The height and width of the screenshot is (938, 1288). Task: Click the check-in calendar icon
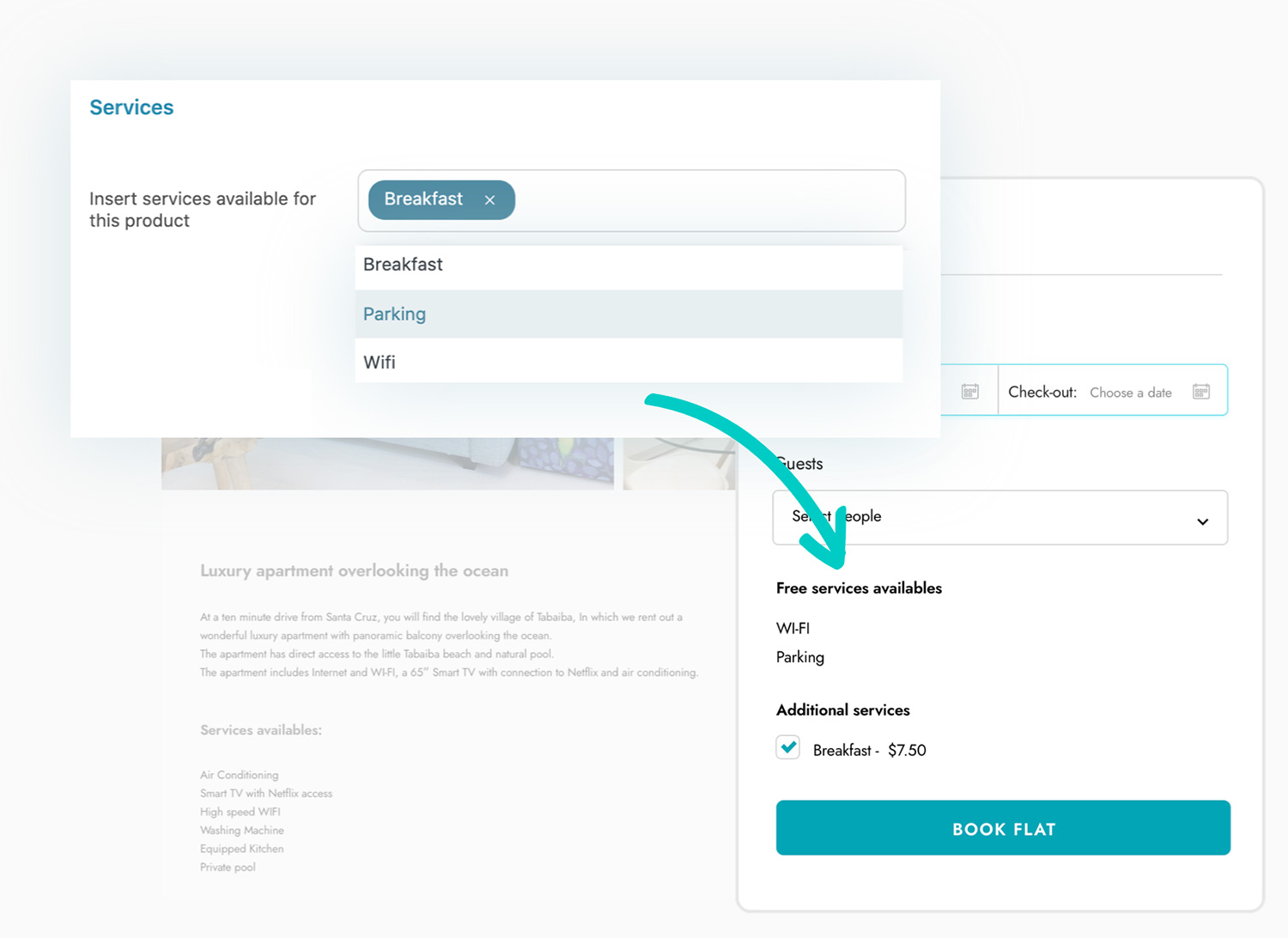coord(969,392)
